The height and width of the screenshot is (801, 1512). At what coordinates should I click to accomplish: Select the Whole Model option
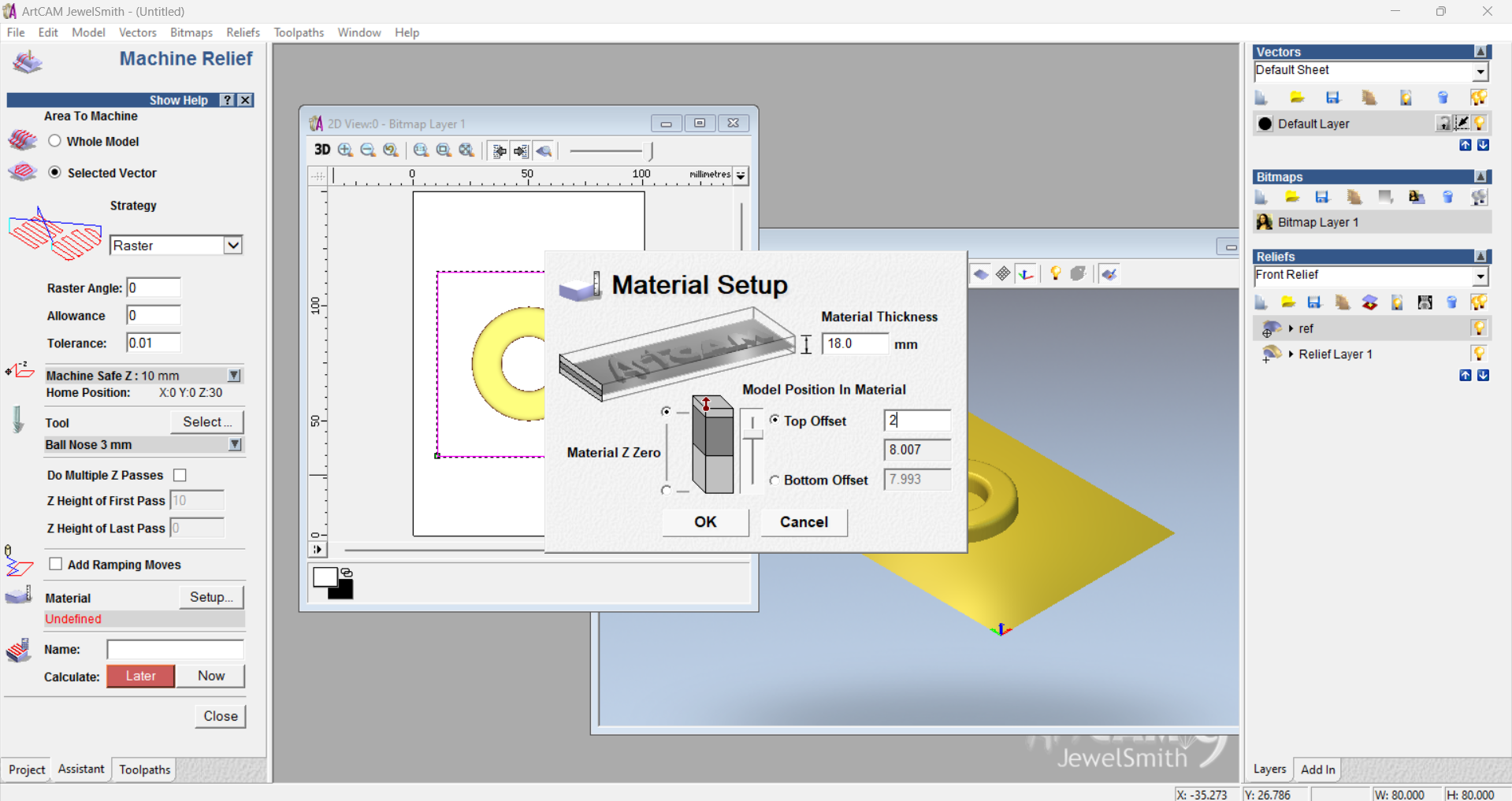click(54, 141)
